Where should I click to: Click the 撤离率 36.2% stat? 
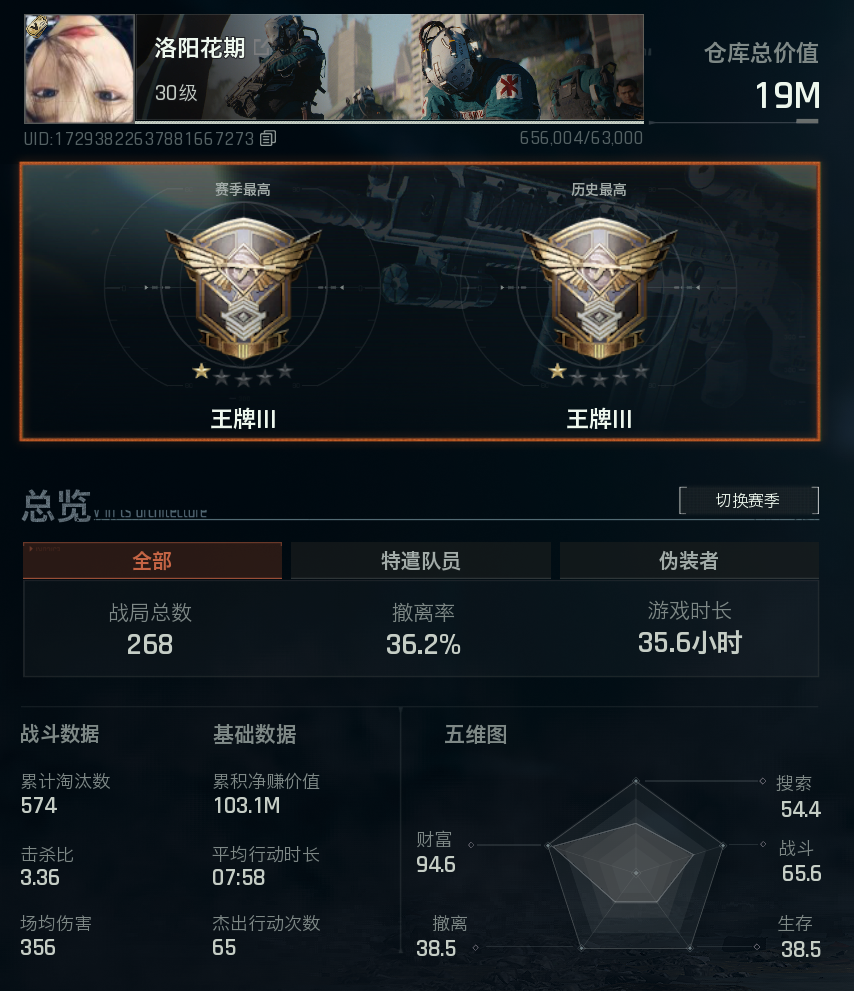point(423,629)
